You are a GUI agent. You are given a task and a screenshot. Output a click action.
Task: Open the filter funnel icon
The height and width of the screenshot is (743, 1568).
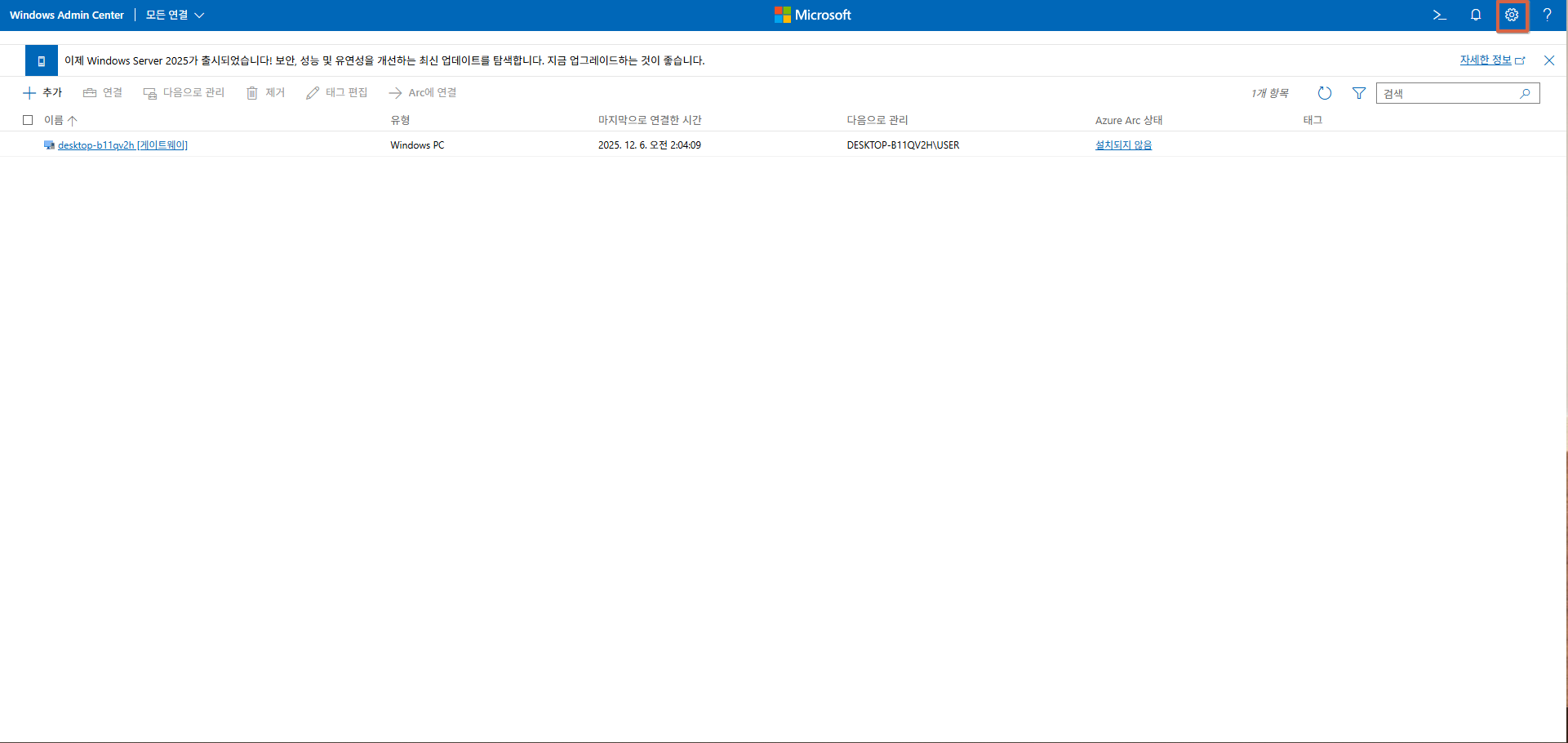pyautogui.click(x=1359, y=93)
